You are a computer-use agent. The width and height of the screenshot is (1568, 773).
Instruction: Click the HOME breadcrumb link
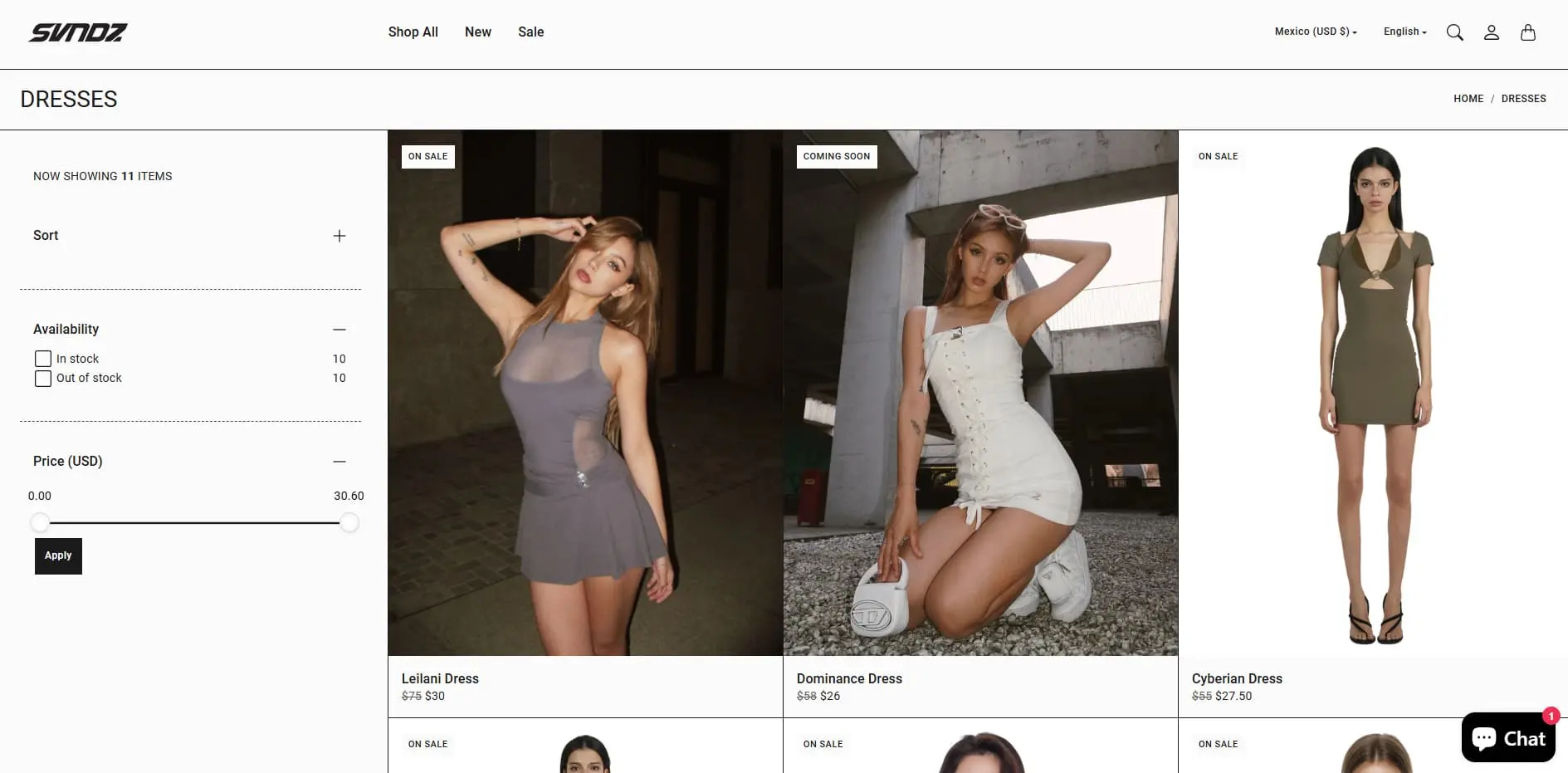coord(1468,99)
